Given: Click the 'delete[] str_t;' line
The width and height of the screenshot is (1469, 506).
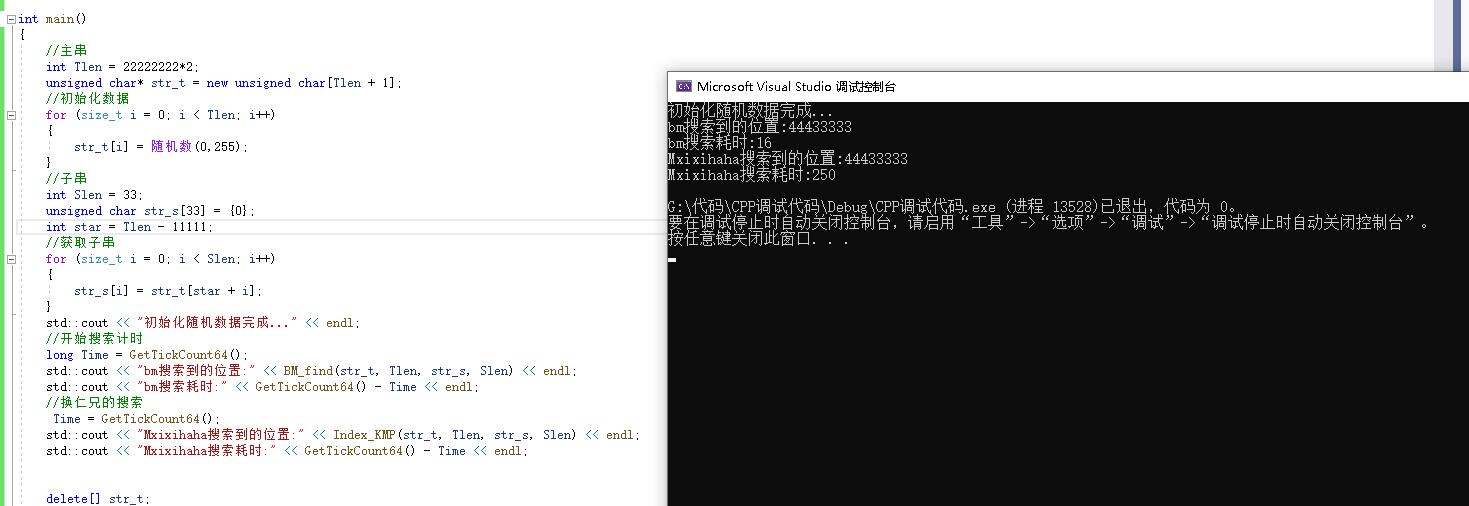Looking at the screenshot, I should 97,499.
